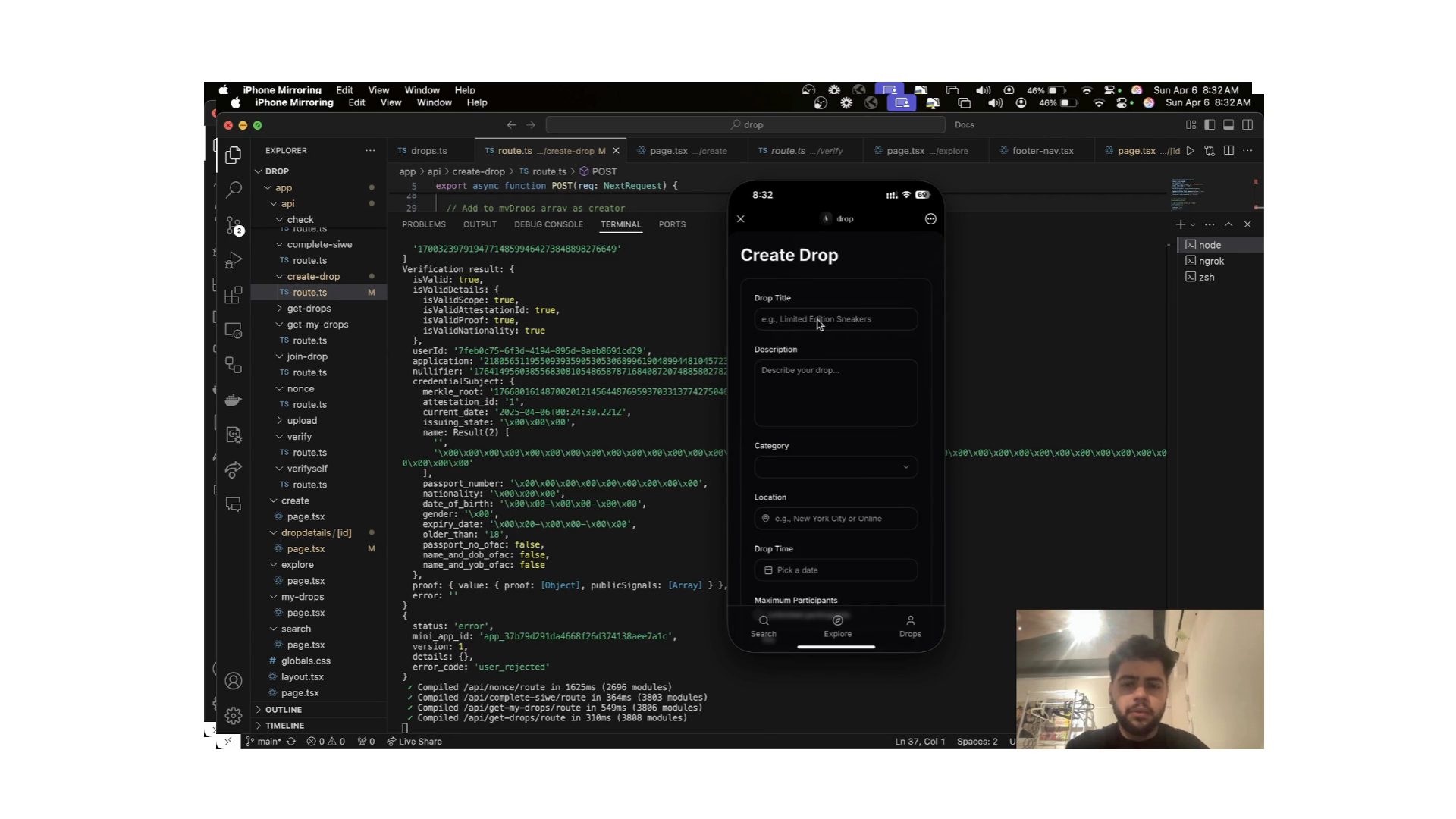Open globals.css in the Explorer tree
Viewport: 1456px width, 819px height.
[306, 661]
